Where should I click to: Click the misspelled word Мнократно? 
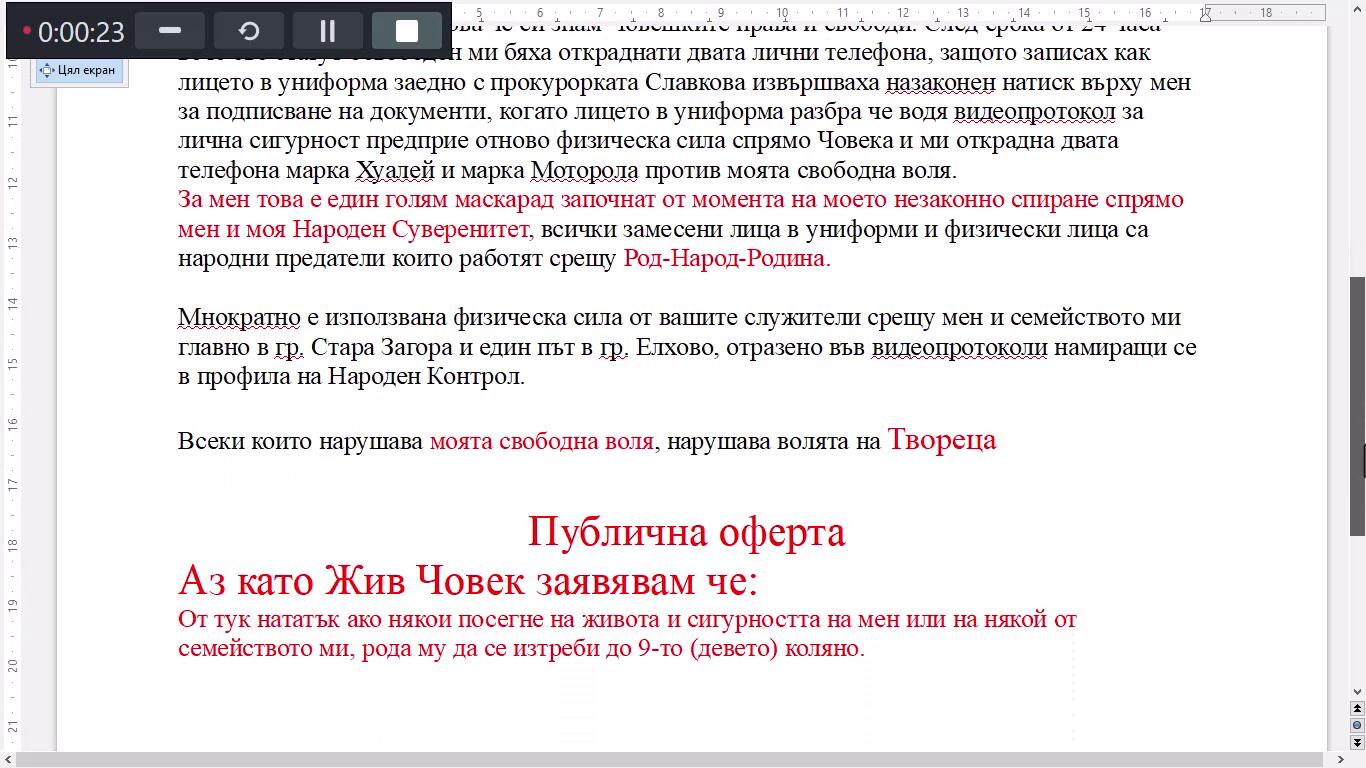click(x=239, y=318)
